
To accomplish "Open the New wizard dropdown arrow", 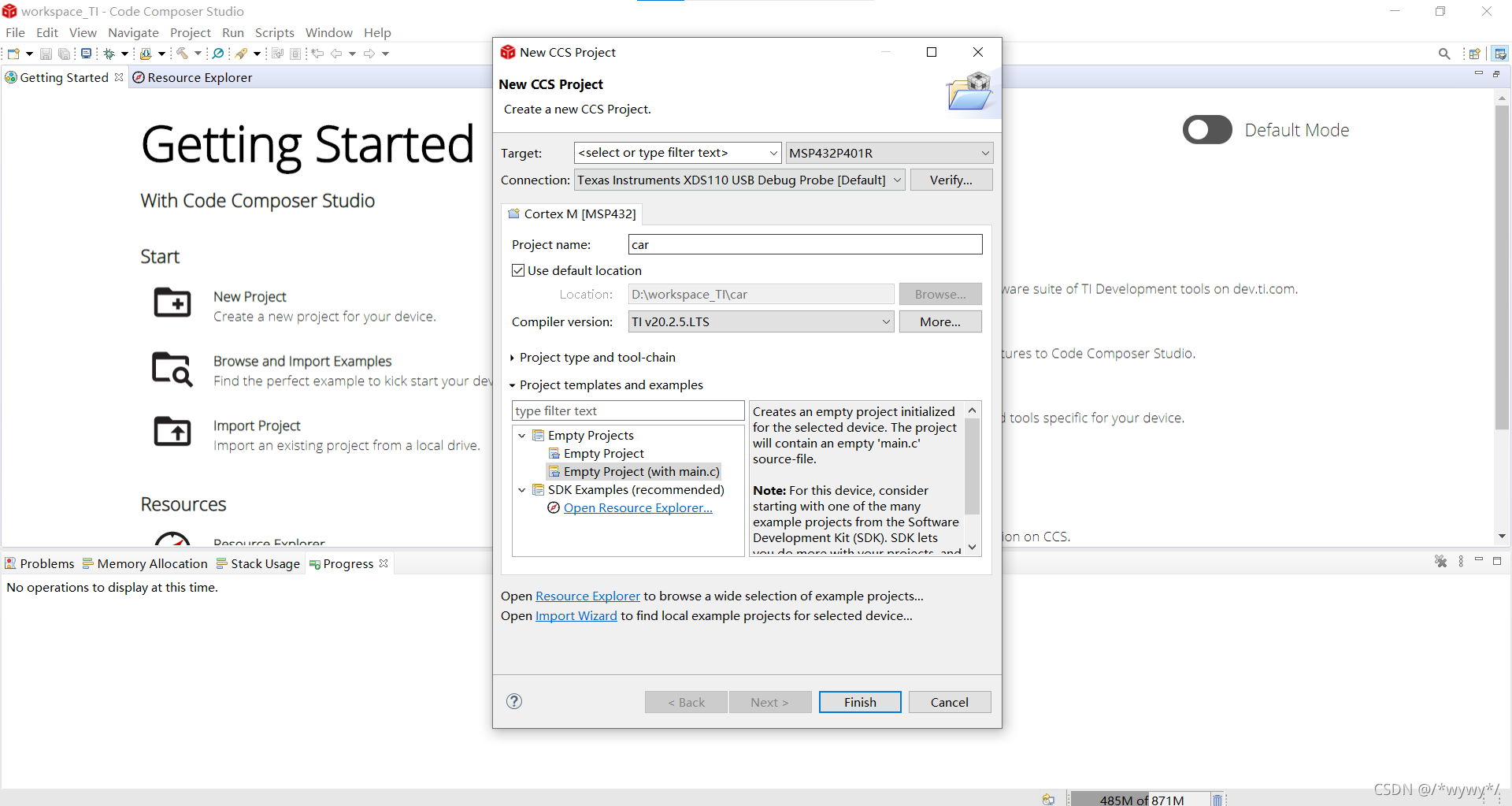I will click(x=29, y=54).
